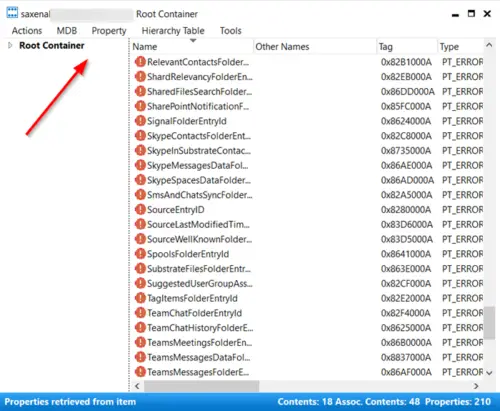The width and height of the screenshot is (500, 411).
Task: Click the error icon for TagItemsFolderEntryId
Action: tap(140, 298)
